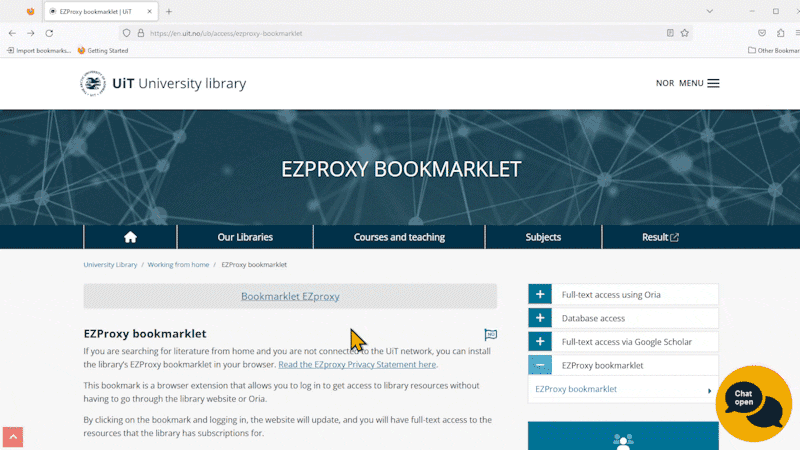800x450 pixels.
Task: Collapse EZProxy bookmarklet minus button
Action: click(x=540, y=365)
